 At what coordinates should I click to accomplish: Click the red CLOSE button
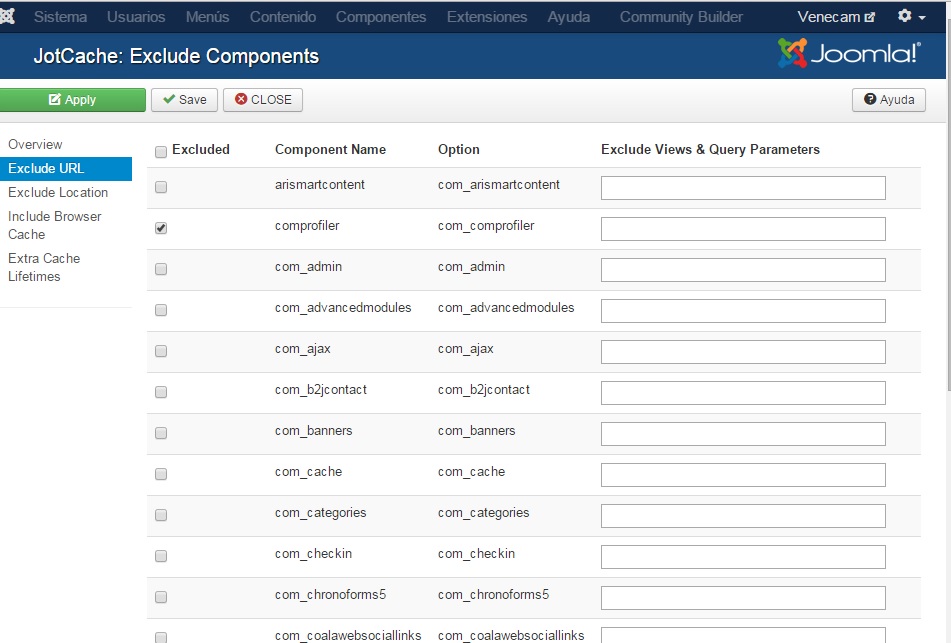click(263, 99)
